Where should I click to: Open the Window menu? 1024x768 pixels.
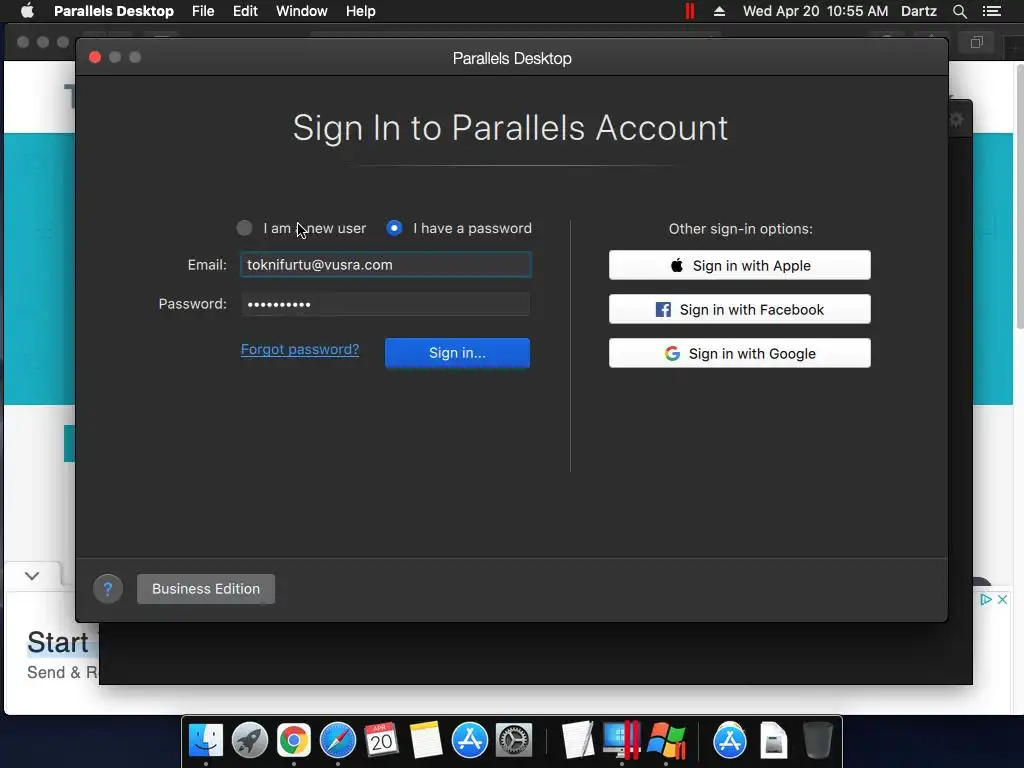[x=302, y=11]
